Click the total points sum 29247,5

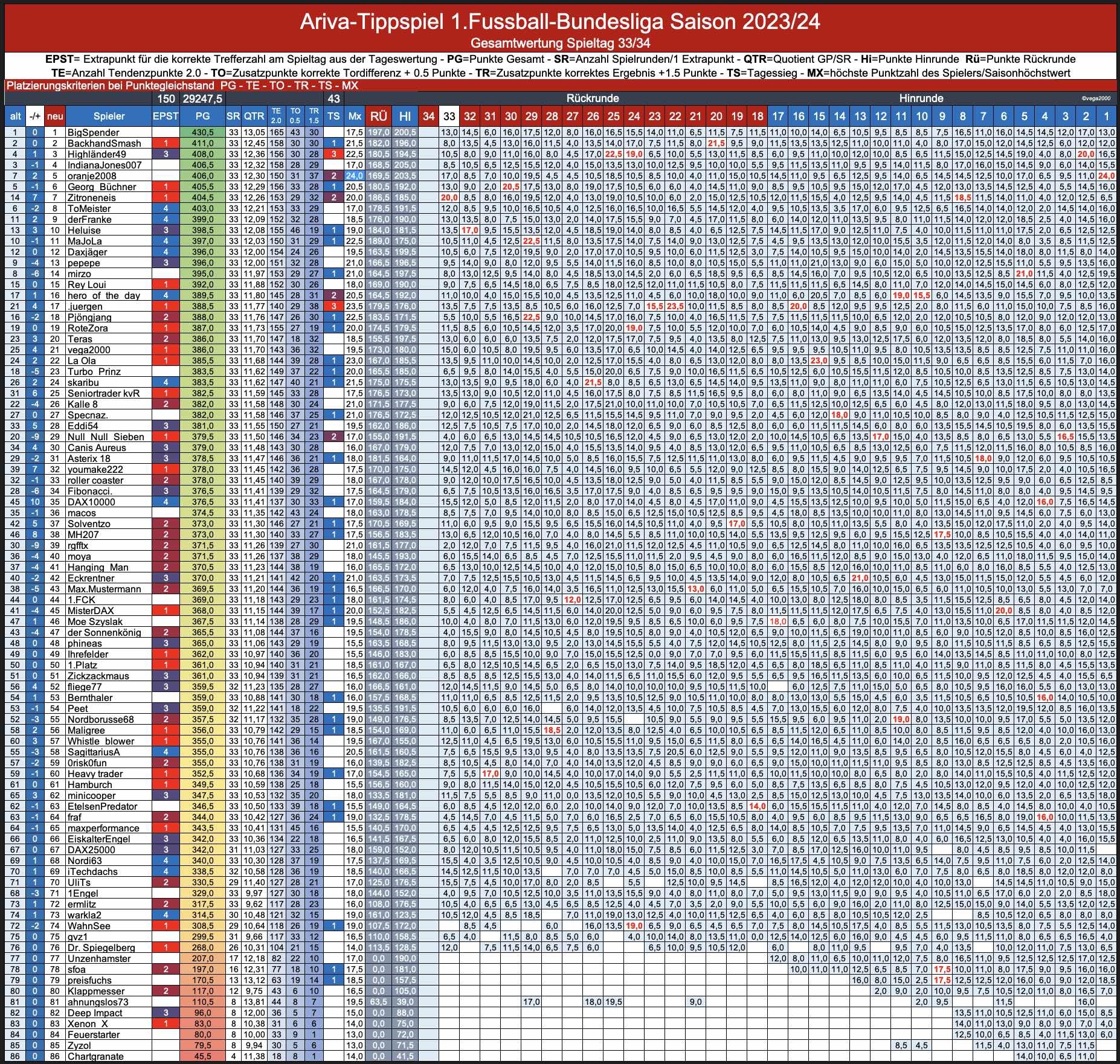click(x=203, y=98)
